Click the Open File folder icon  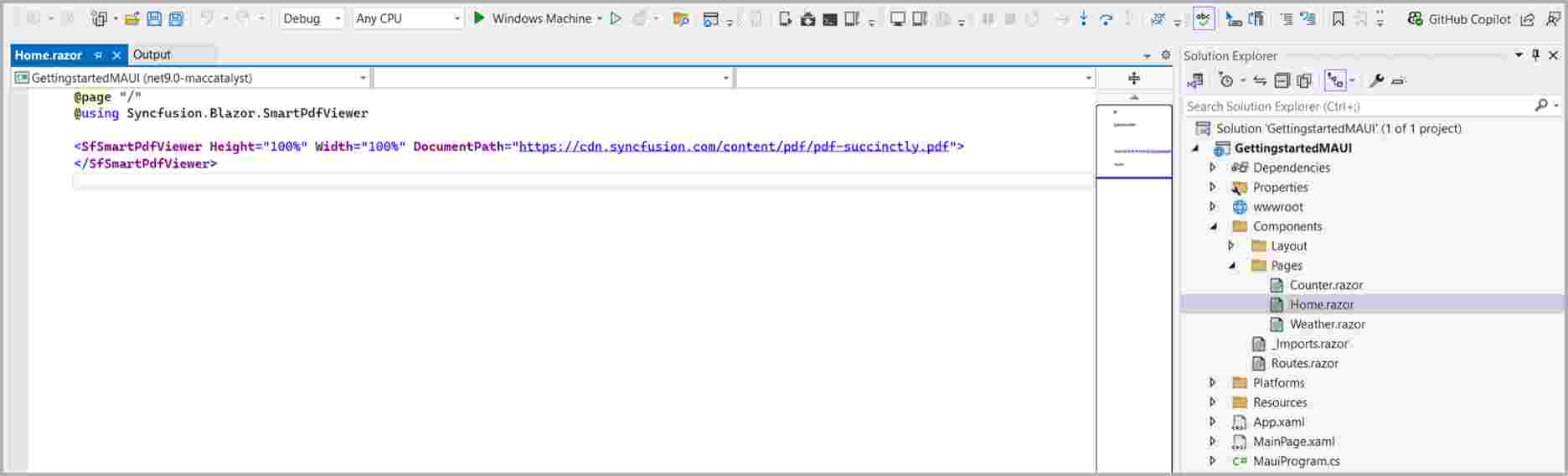tap(132, 18)
